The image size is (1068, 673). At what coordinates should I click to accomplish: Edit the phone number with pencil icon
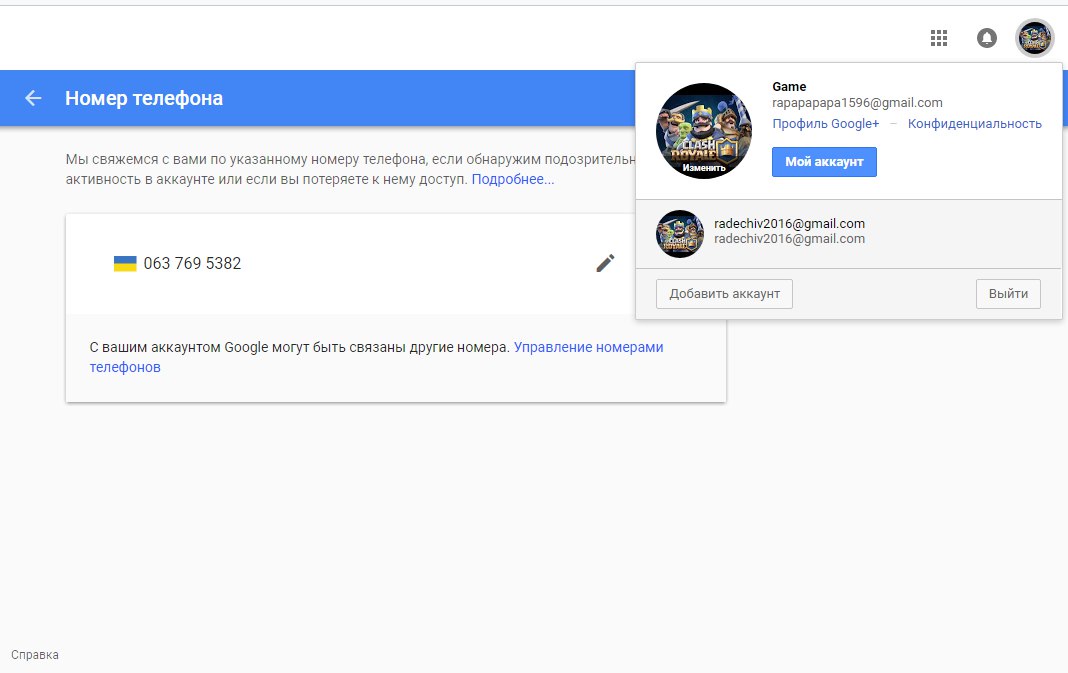point(605,263)
